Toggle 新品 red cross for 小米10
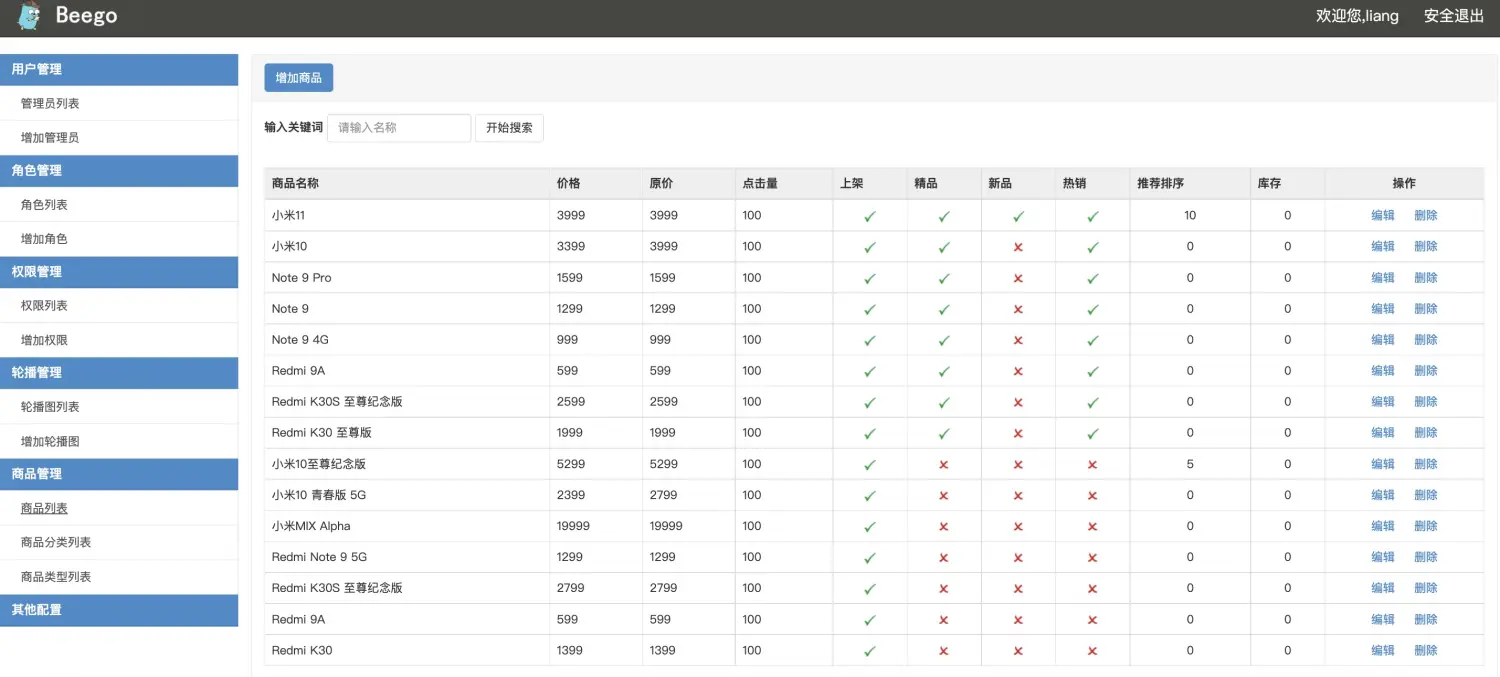 pyautogui.click(x=1018, y=247)
